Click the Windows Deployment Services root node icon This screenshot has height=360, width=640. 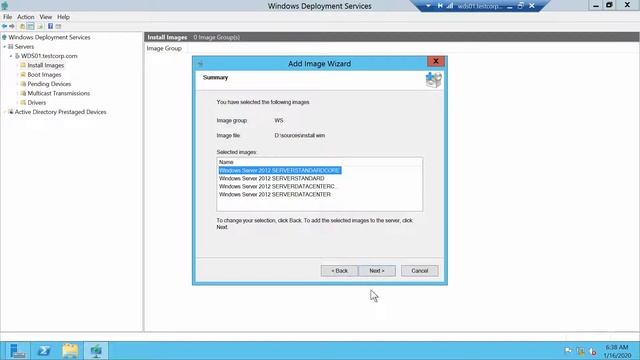coord(4,37)
